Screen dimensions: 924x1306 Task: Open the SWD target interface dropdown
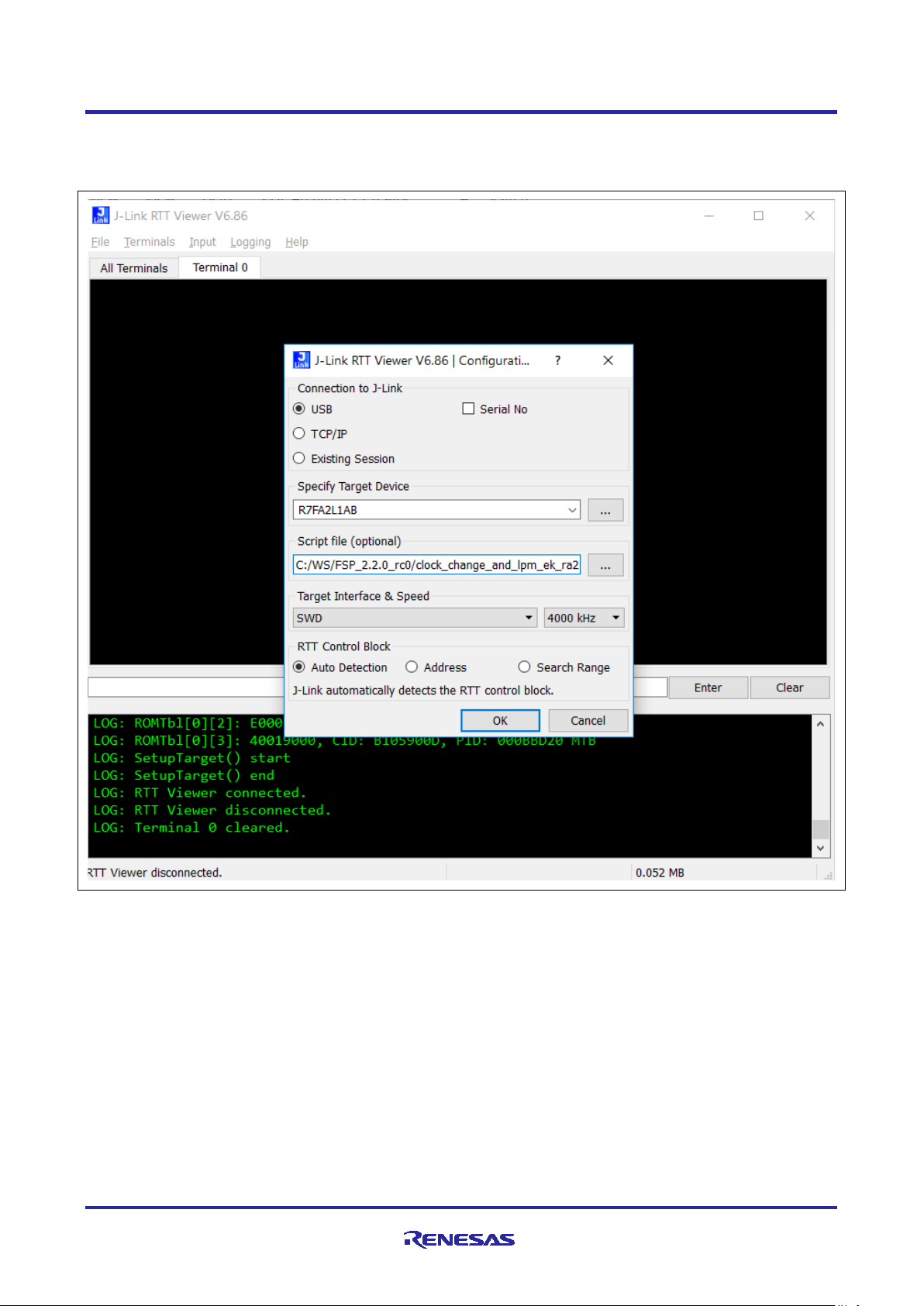[415, 618]
